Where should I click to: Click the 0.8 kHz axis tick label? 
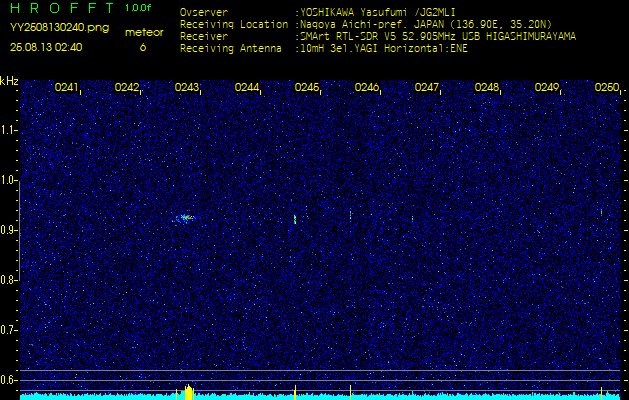9,280
